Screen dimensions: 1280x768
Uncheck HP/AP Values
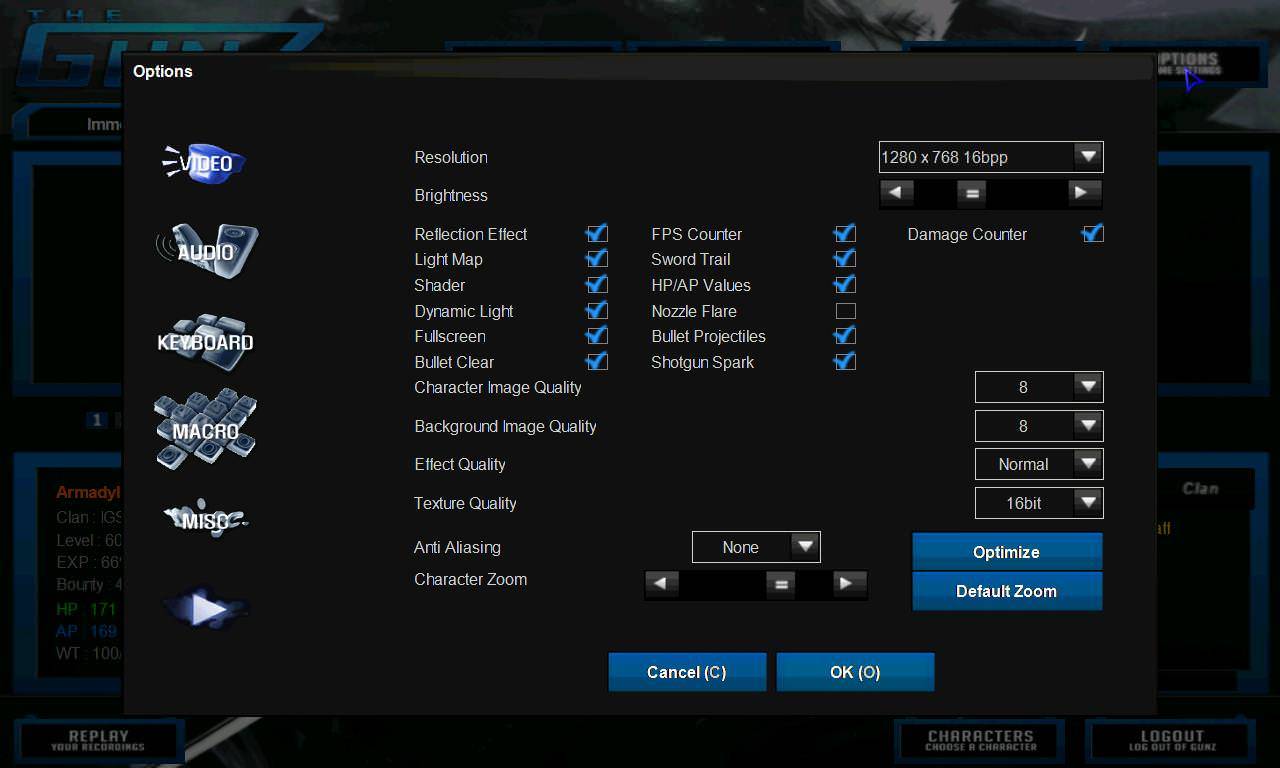point(845,285)
